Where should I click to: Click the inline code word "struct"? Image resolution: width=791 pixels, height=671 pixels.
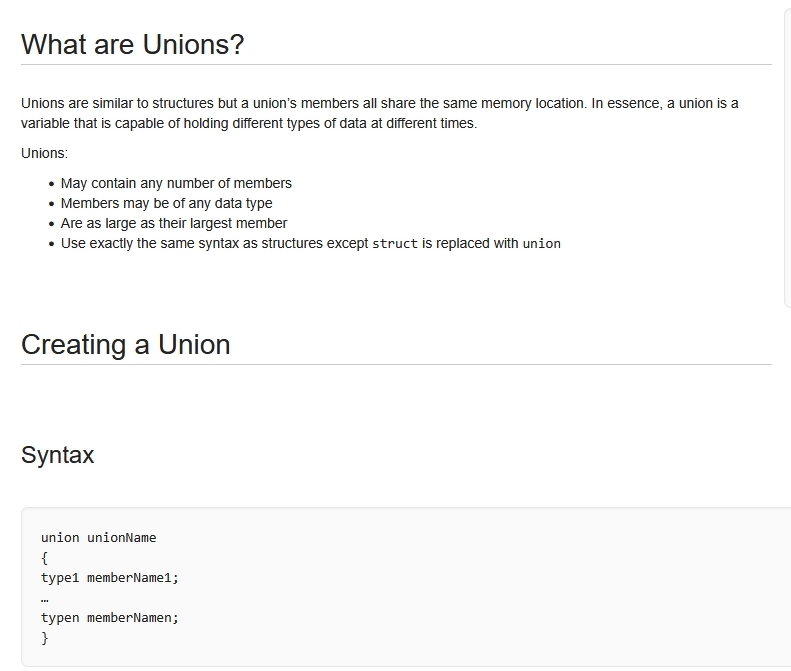[395, 244]
